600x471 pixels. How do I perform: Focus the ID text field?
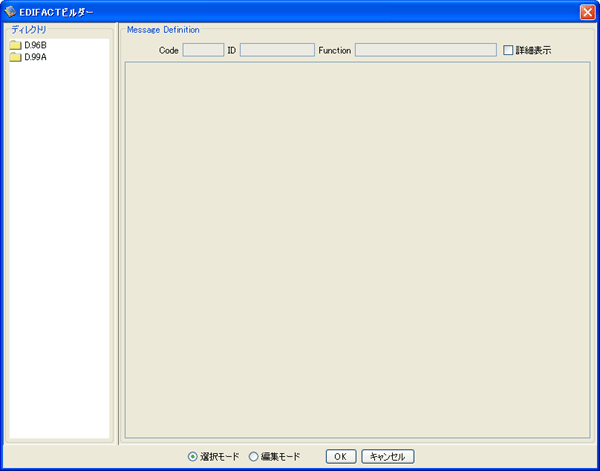coord(277,49)
